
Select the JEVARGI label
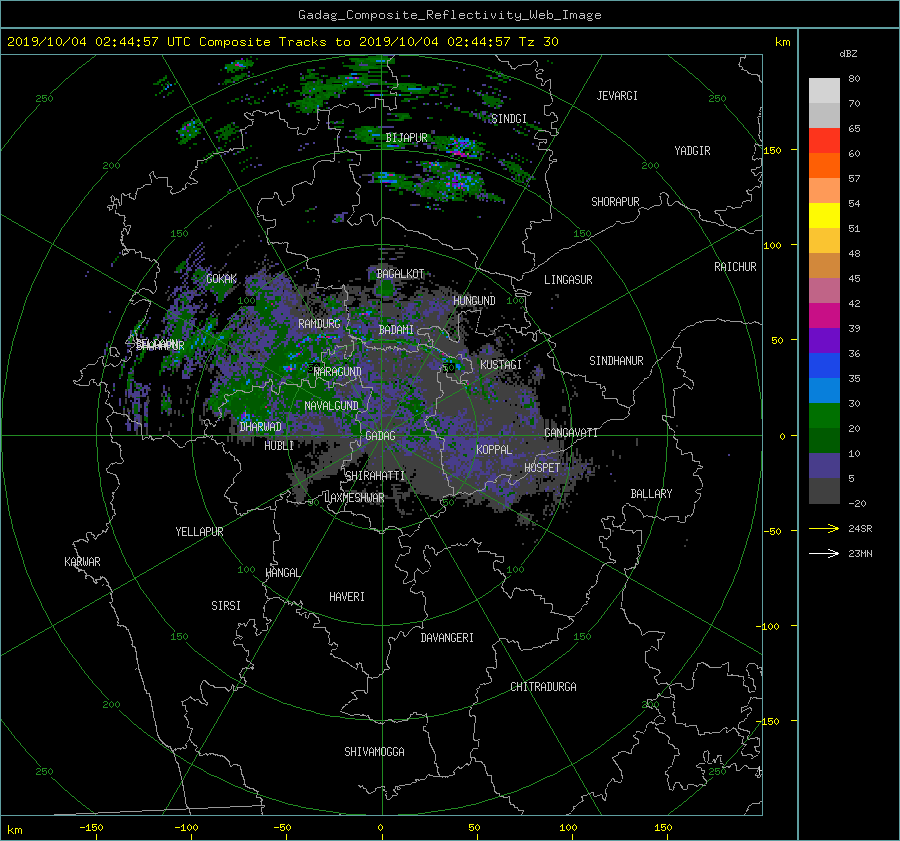[x=617, y=96]
